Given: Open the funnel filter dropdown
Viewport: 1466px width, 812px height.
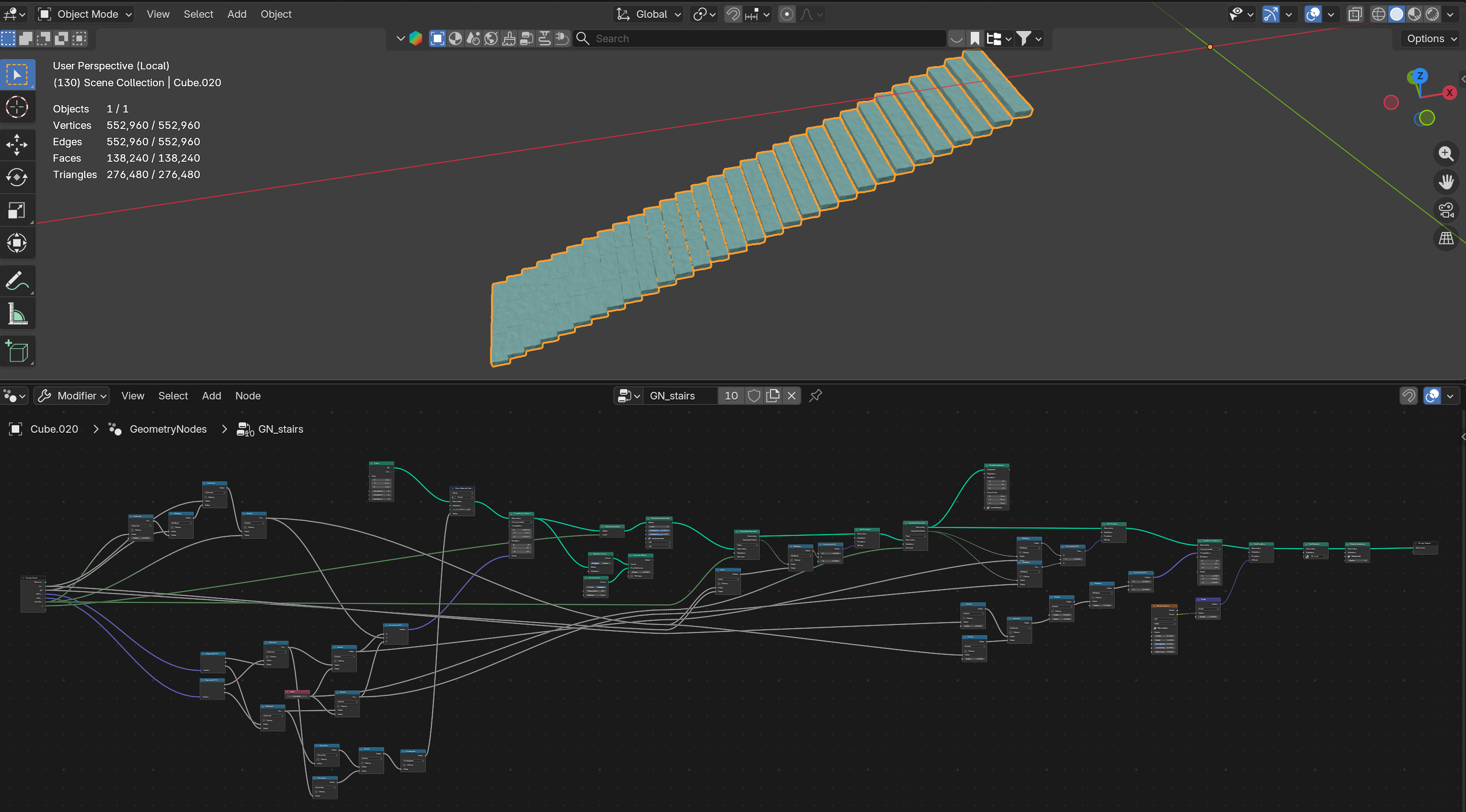Looking at the screenshot, I should point(1029,39).
